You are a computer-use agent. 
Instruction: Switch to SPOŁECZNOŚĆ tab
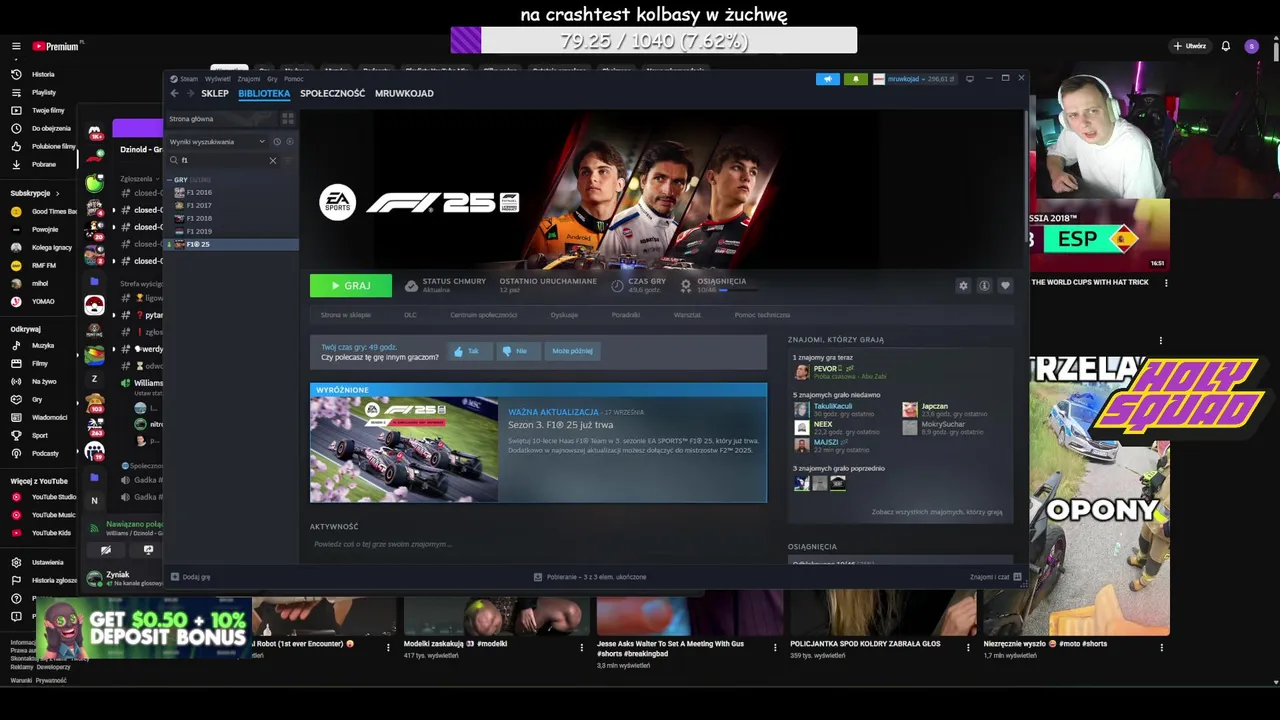point(332,93)
